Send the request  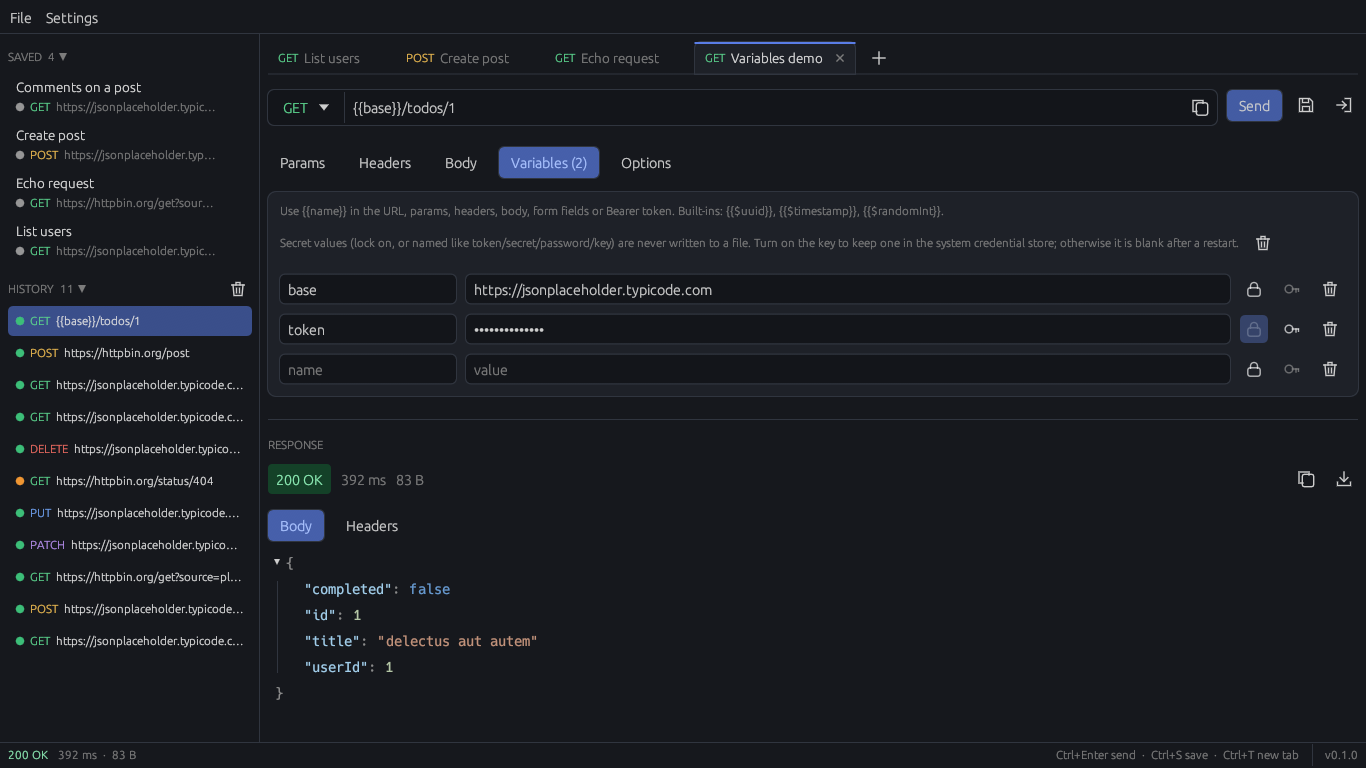[1254, 106]
